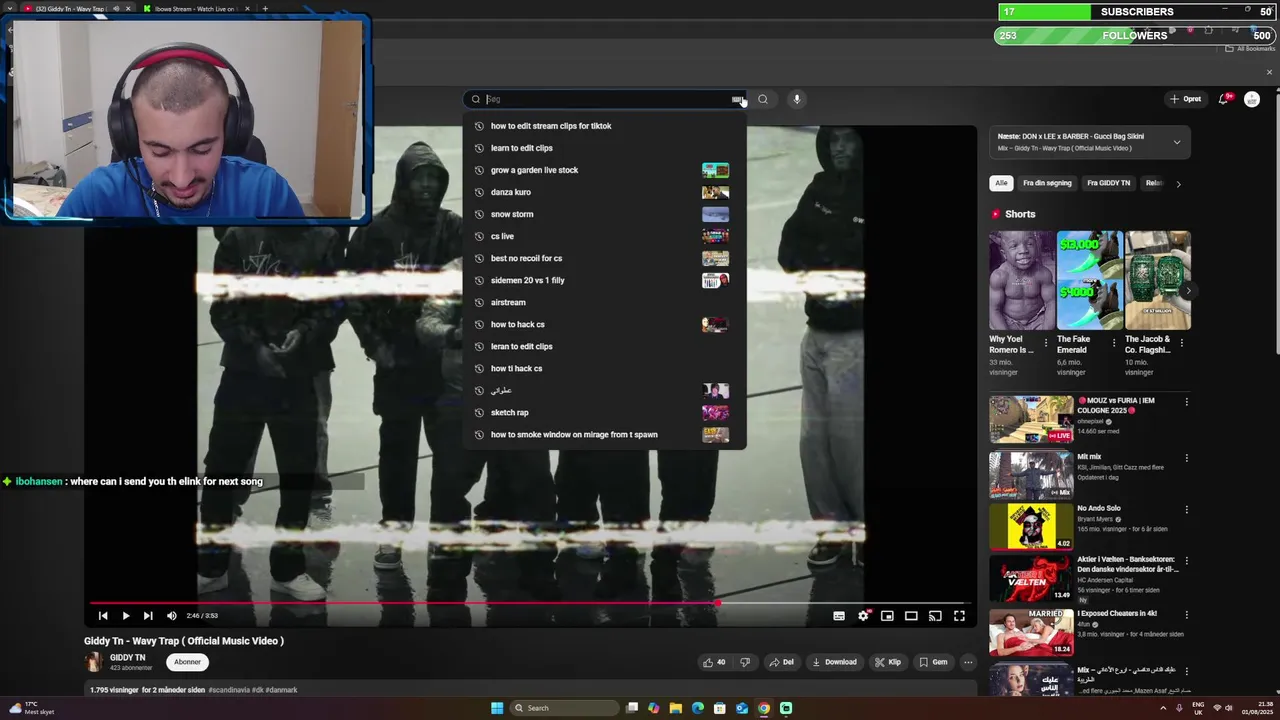Share video with Del button
The height and width of the screenshot is (720, 1280).
point(781,662)
